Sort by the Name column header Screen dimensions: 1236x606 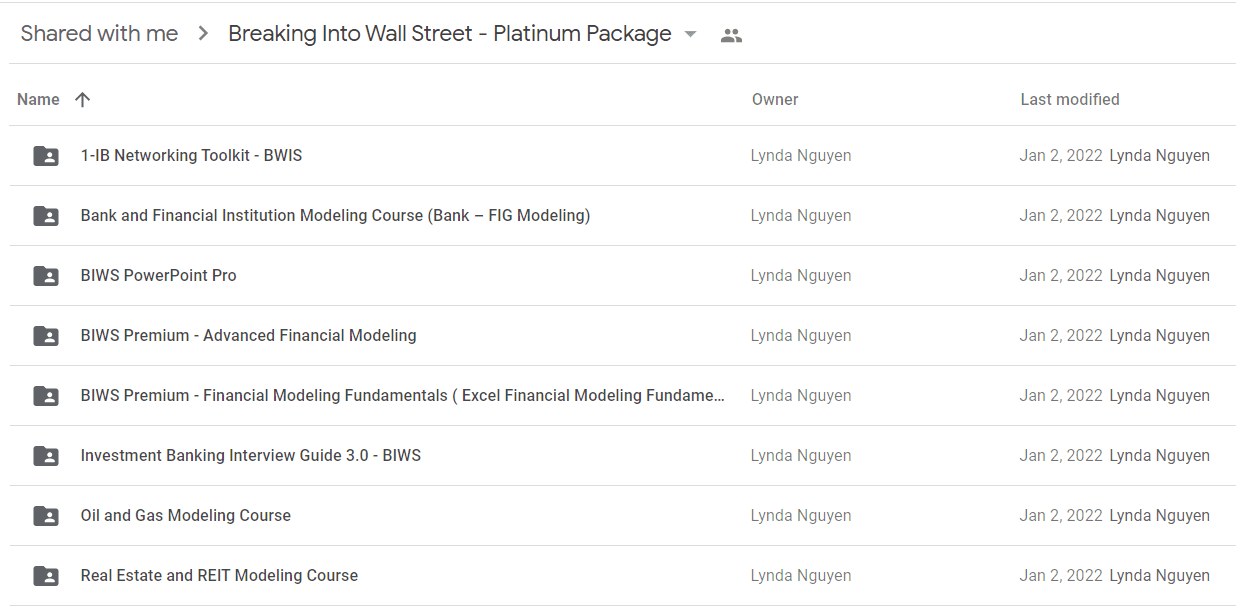(38, 99)
